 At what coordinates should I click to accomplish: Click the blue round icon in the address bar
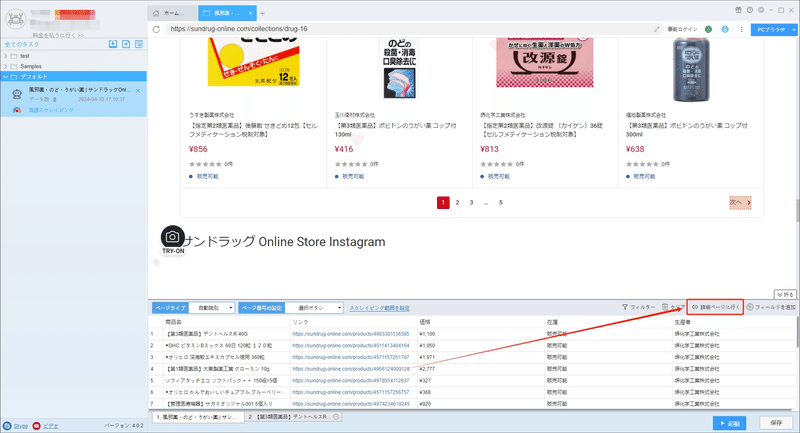(x=725, y=29)
